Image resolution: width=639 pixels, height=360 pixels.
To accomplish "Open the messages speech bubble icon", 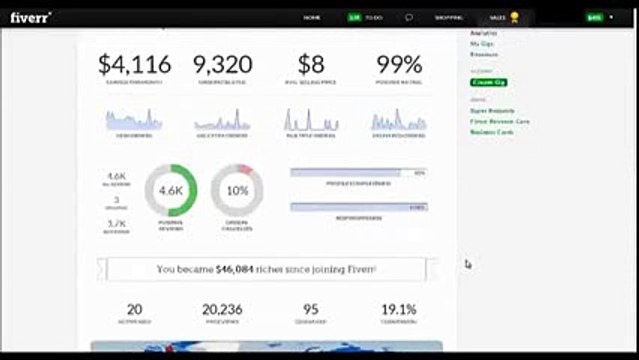I will click(409, 18).
